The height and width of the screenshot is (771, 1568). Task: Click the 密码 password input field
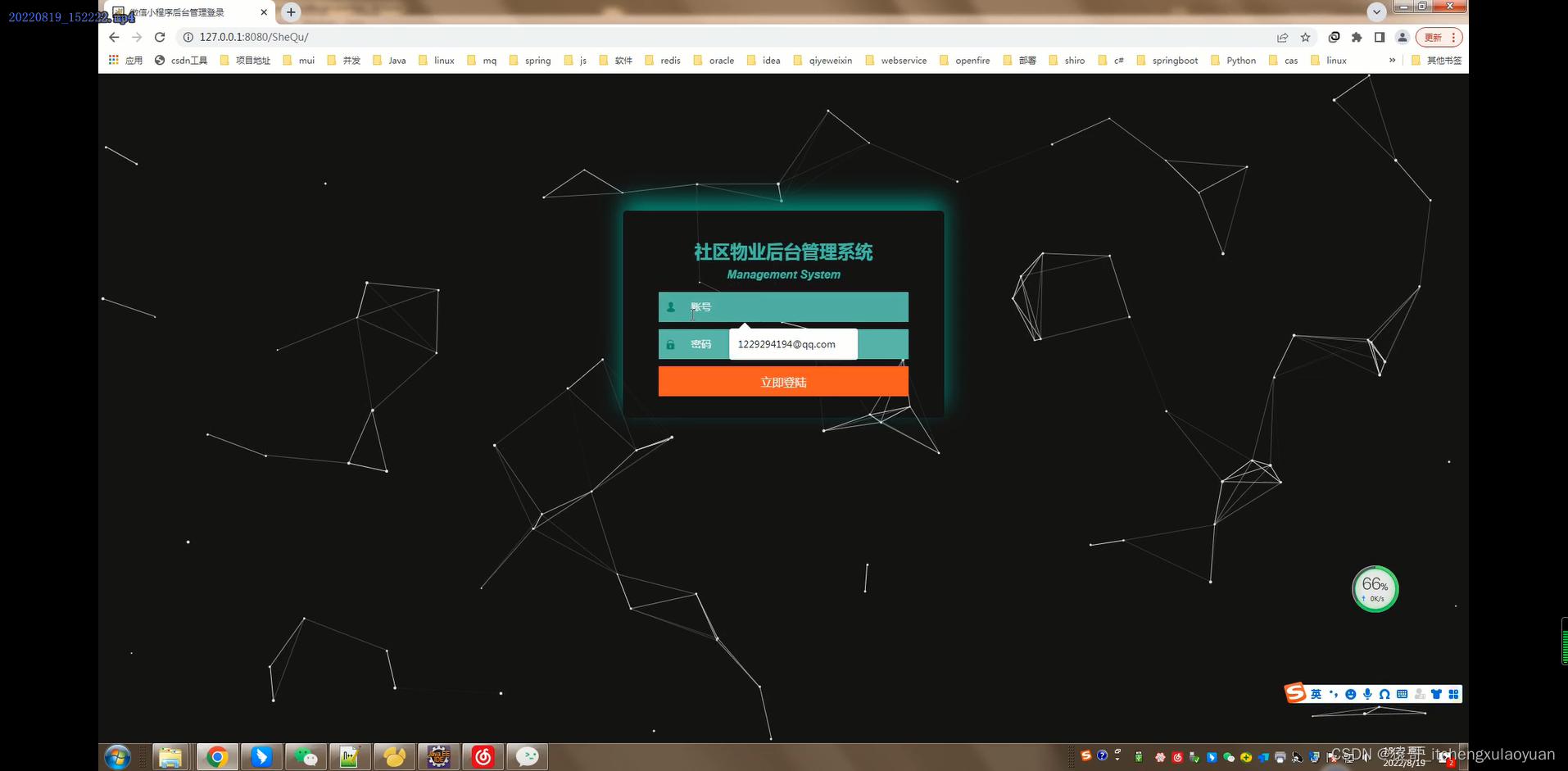point(783,344)
